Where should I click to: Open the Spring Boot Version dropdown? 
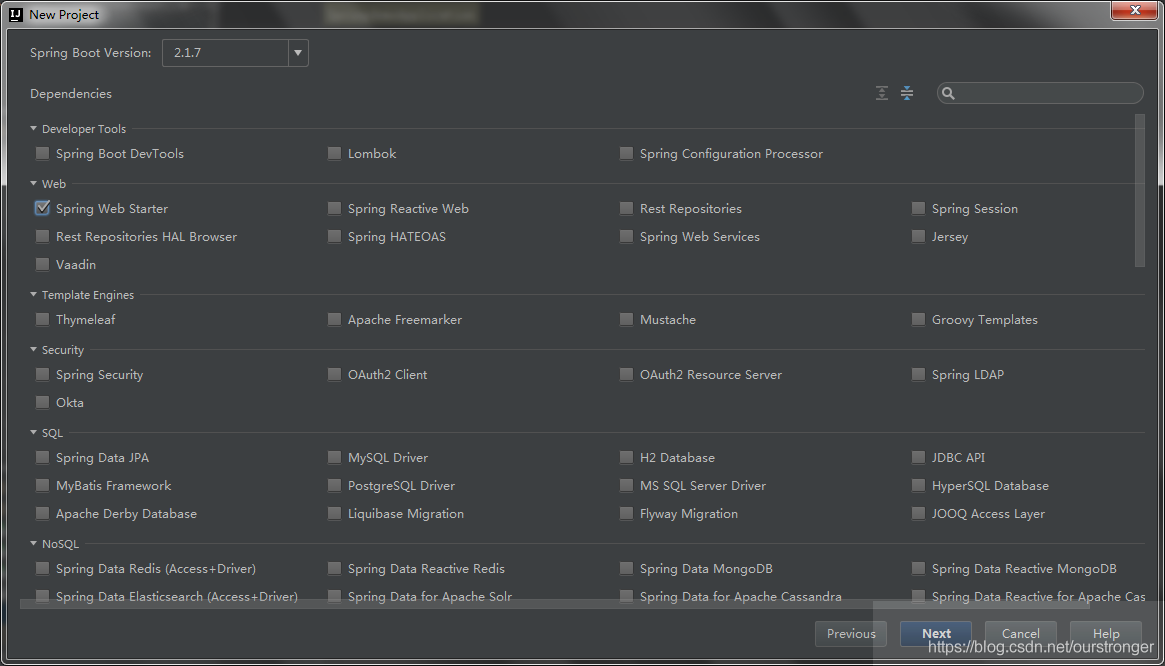click(298, 53)
